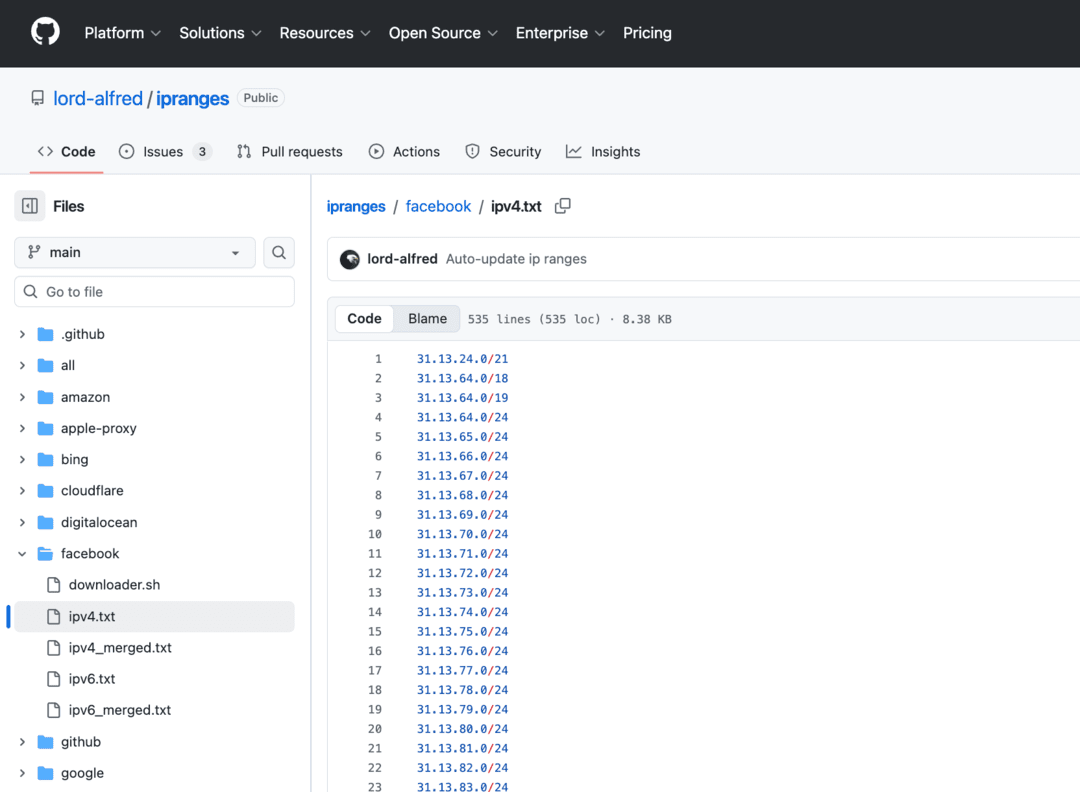The width and height of the screenshot is (1080, 792).
Task: Open the main branch selector
Action: click(133, 252)
